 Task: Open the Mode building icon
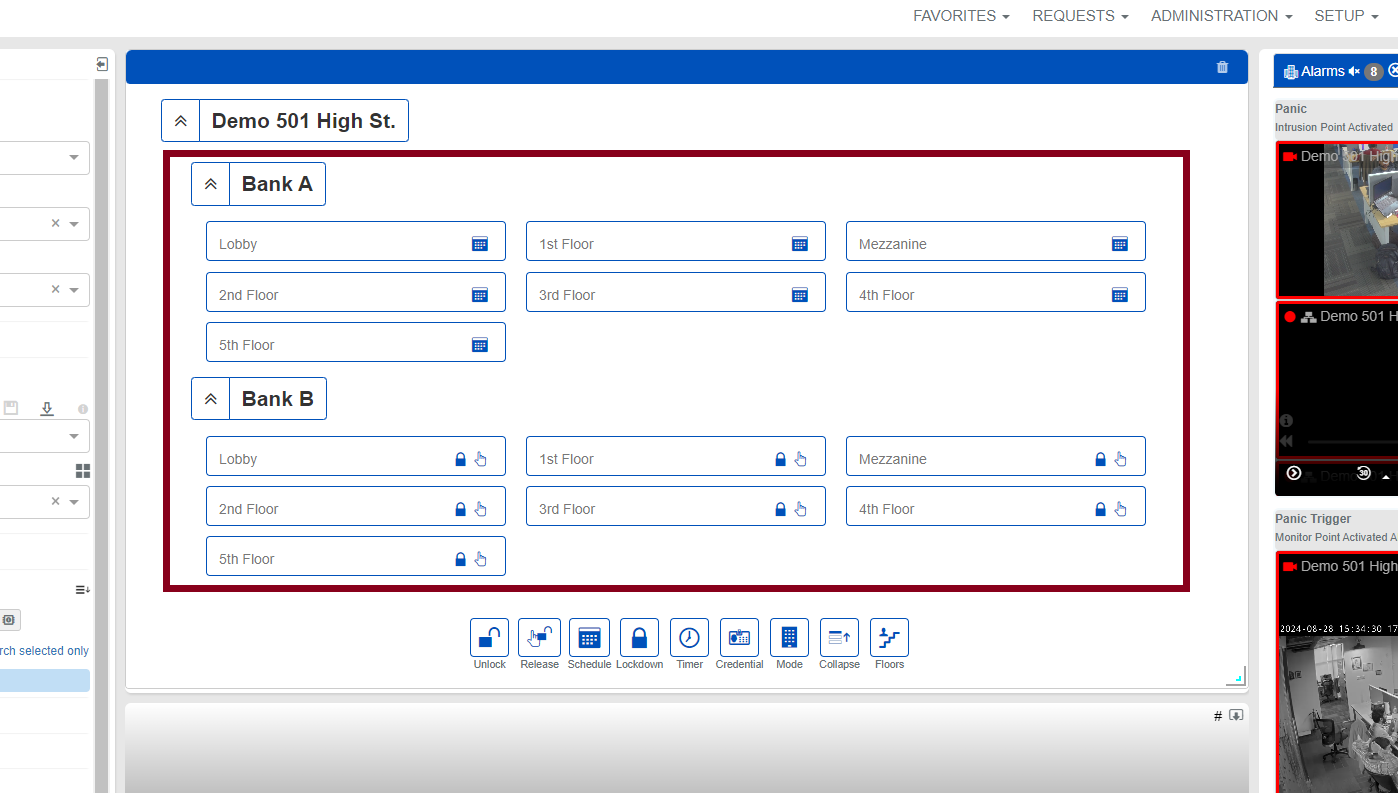point(789,638)
